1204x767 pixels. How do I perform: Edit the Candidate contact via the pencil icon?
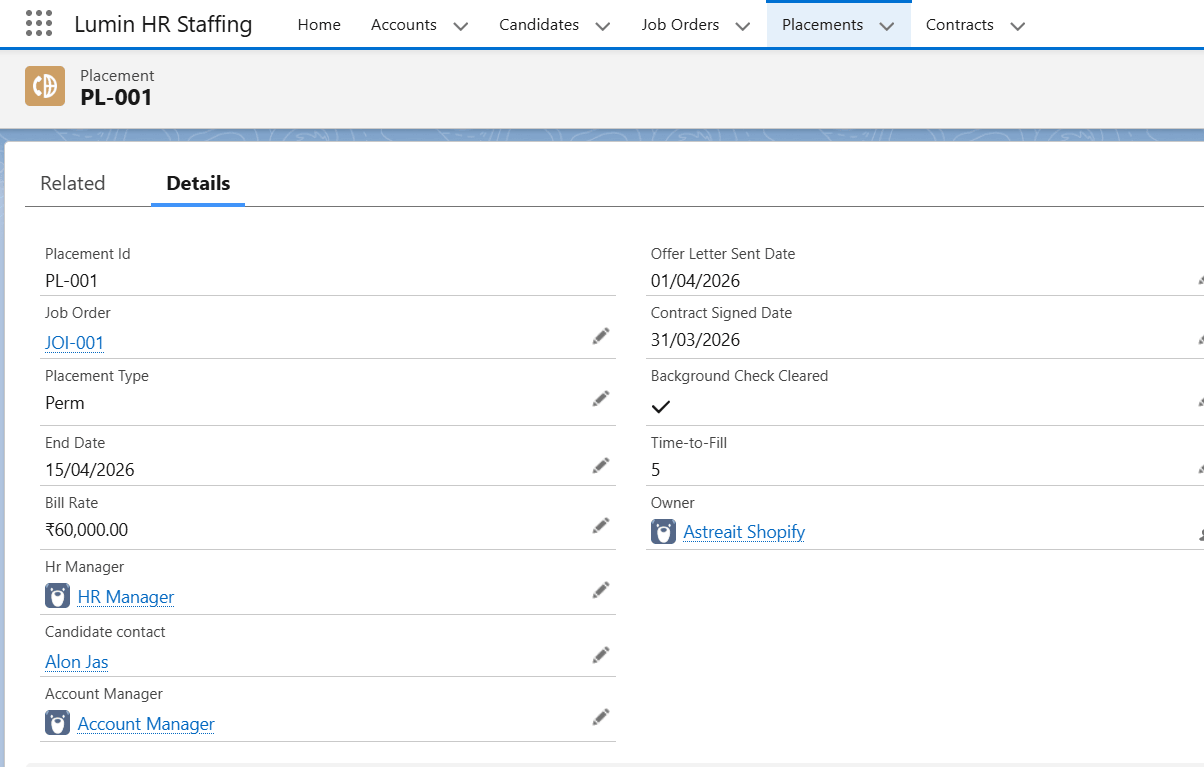[x=601, y=654]
